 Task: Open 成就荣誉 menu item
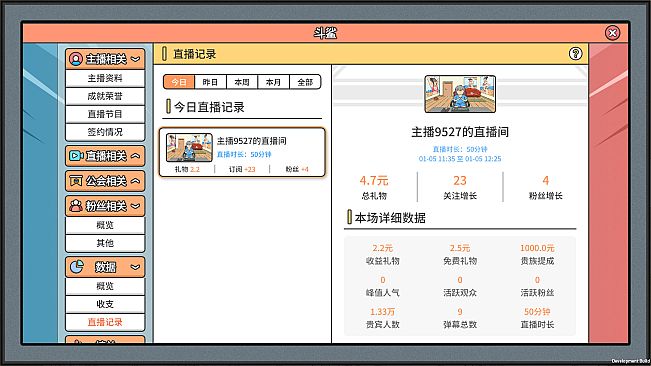click(105, 96)
